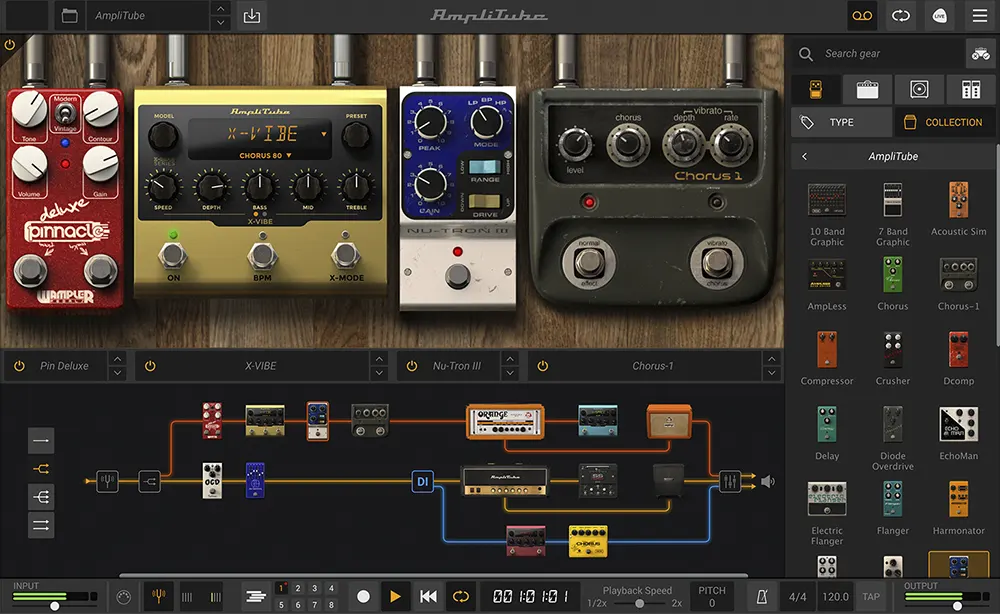Select the single series routing icon

click(x=41, y=441)
